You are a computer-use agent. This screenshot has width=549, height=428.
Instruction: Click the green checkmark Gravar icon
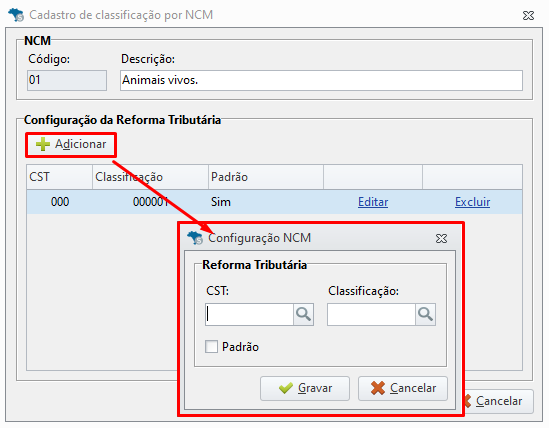[x=286, y=388]
